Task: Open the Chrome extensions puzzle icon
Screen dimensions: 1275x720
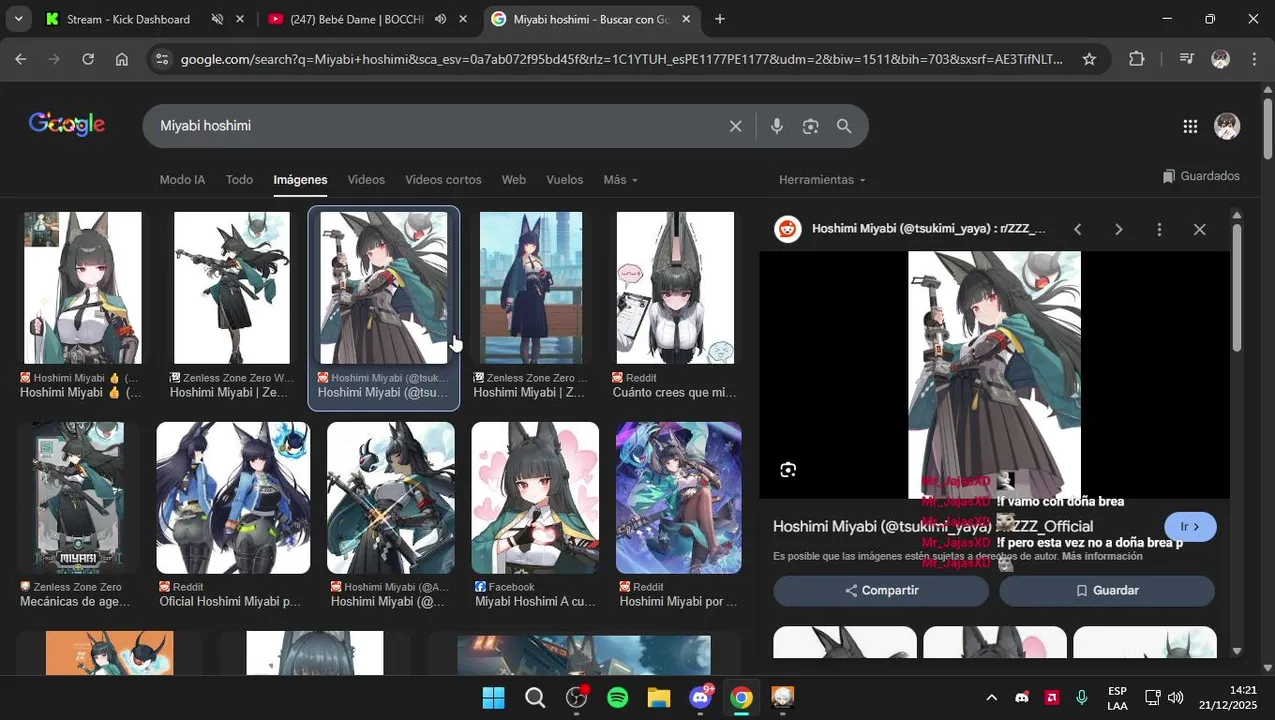Action: [1136, 59]
